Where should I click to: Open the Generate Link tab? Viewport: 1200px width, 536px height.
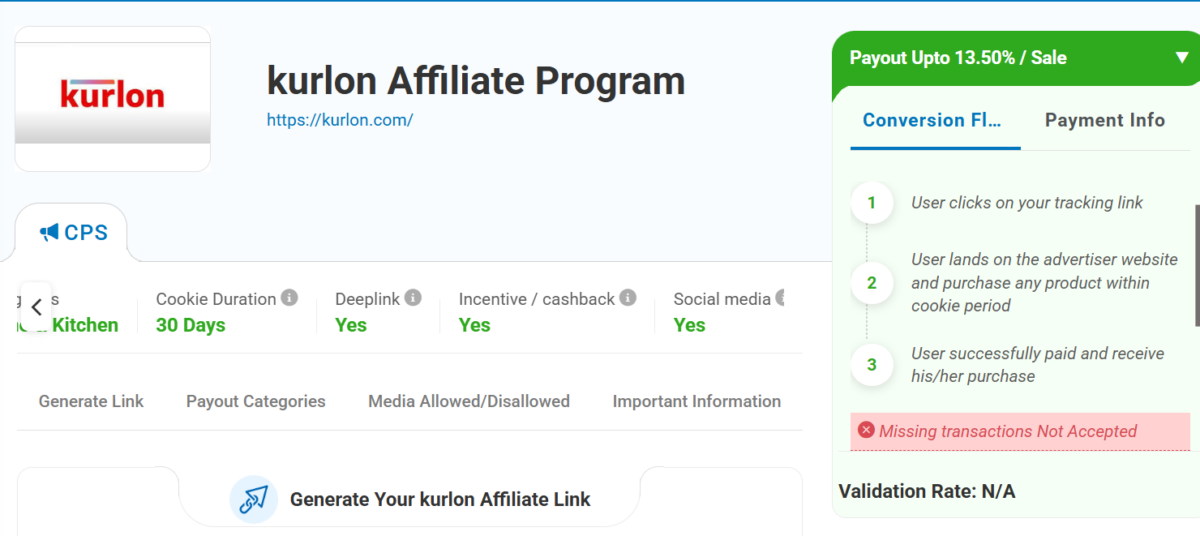pos(91,401)
